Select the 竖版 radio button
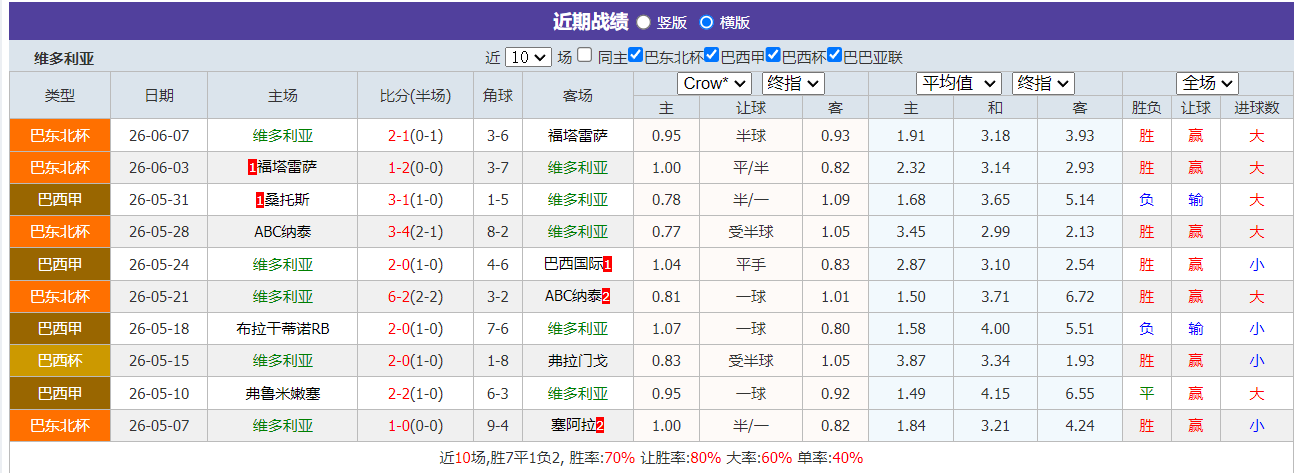This screenshot has height=473, width=1295. pyautogui.click(x=644, y=22)
